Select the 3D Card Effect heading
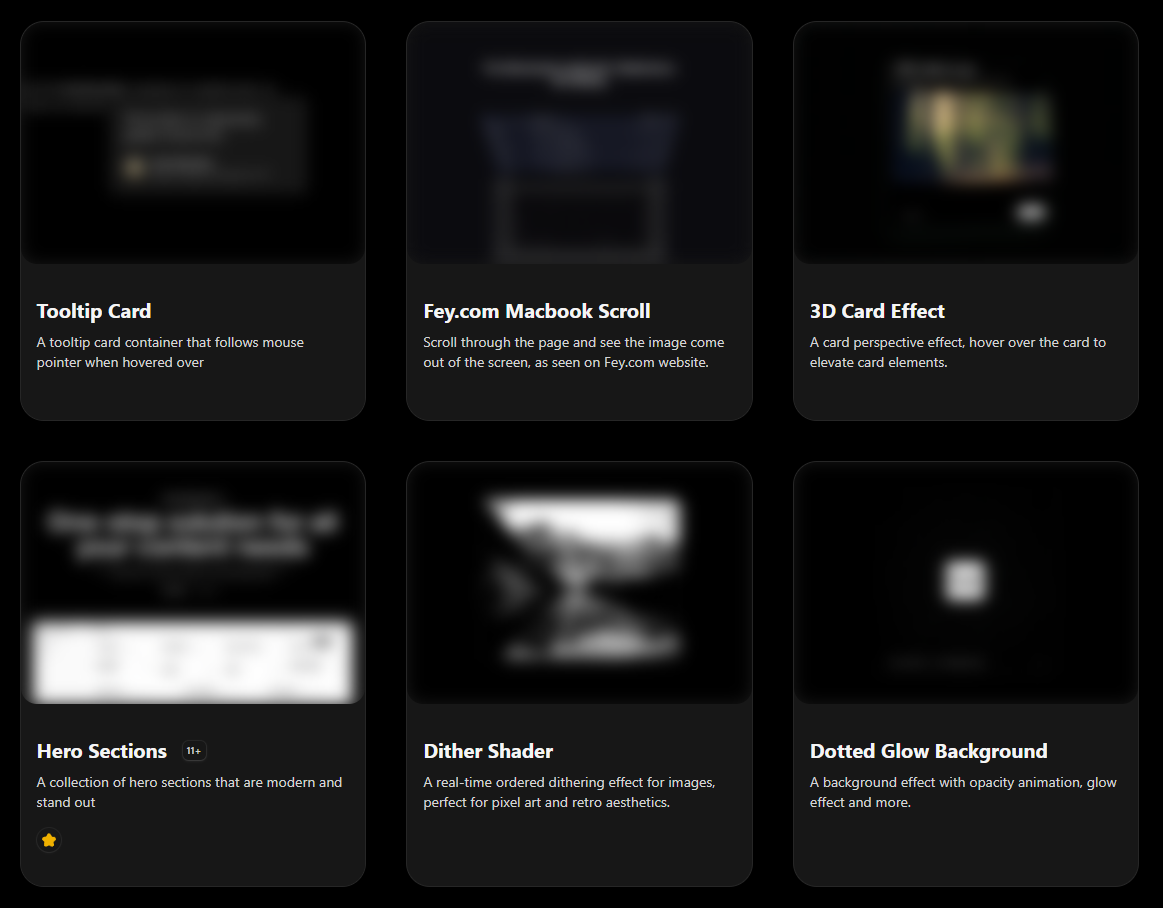This screenshot has width=1163, height=908. pyautogui.click(x=877, y=311)
